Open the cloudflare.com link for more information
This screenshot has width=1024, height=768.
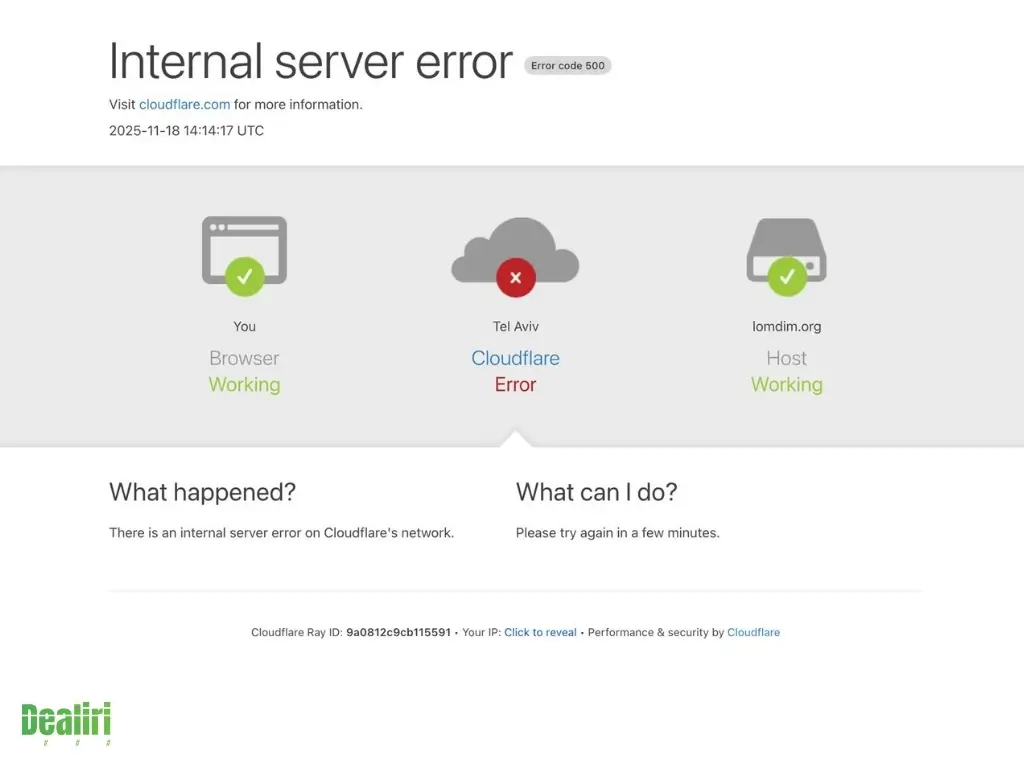point(184,104)
